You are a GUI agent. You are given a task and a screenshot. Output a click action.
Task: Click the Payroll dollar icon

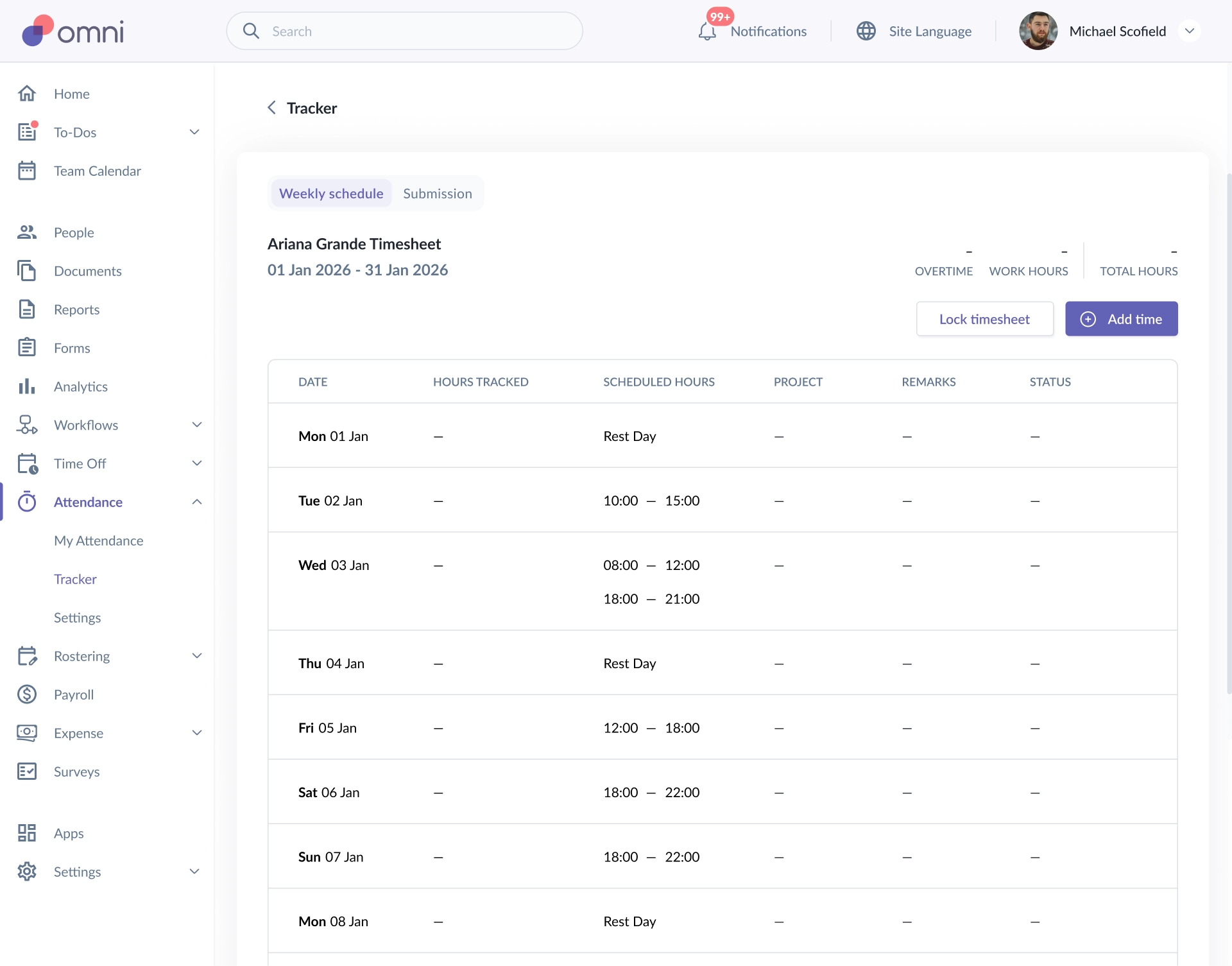27,694
